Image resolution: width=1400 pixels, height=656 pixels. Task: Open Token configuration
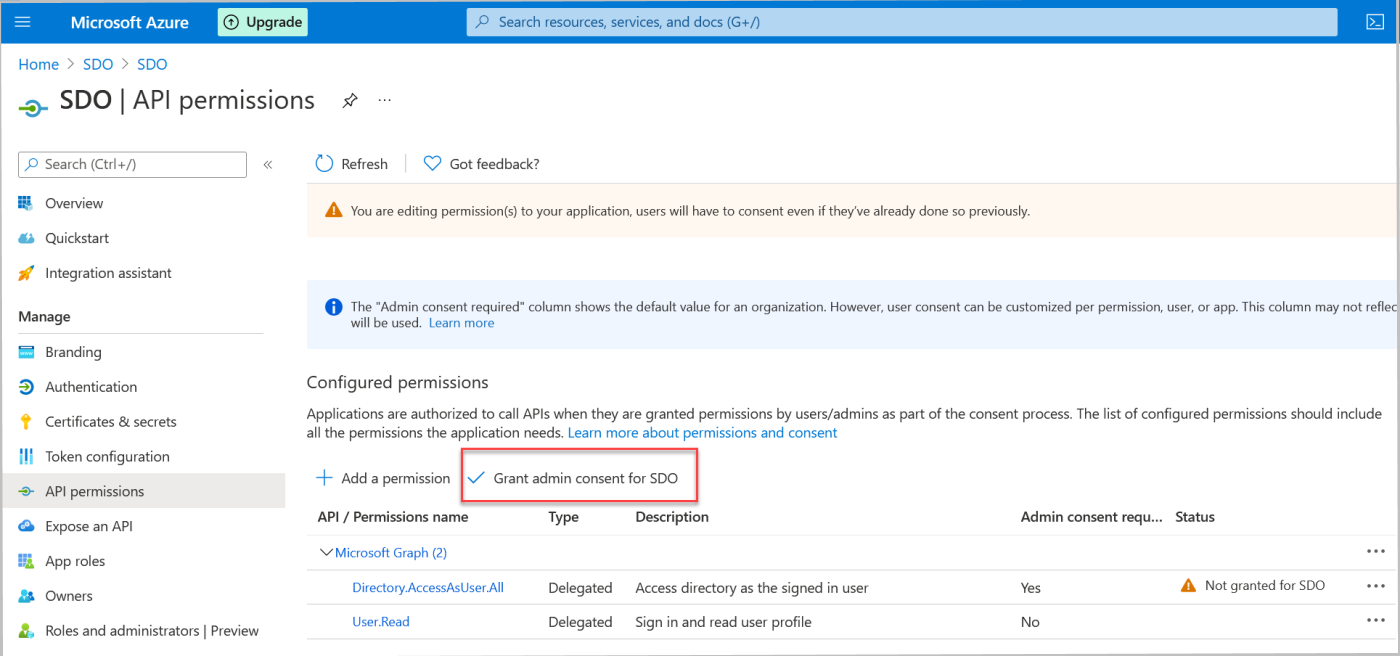(x=107, y=457)
